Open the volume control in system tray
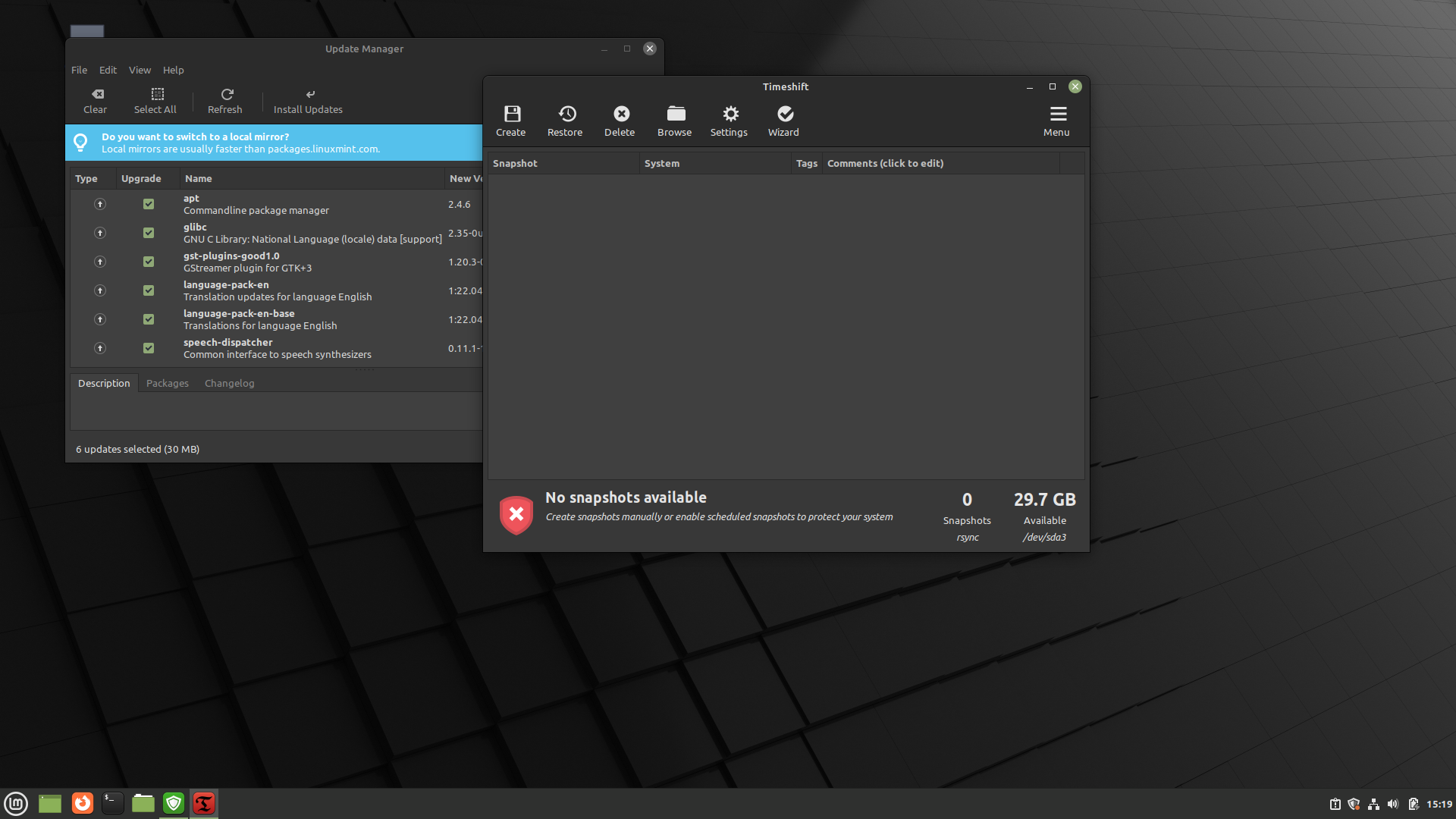This screenshot has height=819, width=1456. pos(1393,804)
